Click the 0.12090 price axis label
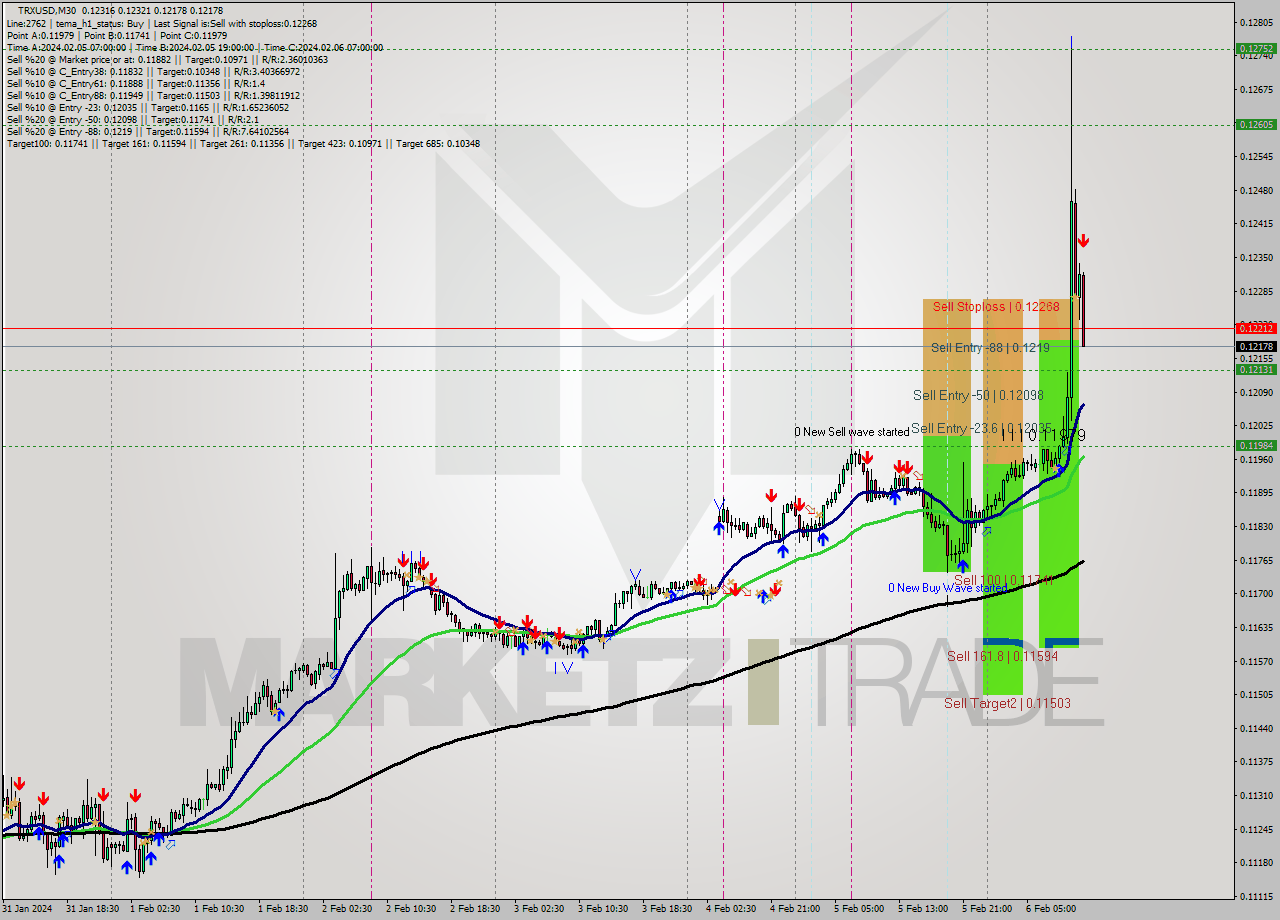The height and width of the screenshot is (920, 1280). (x=1256, y=392)
